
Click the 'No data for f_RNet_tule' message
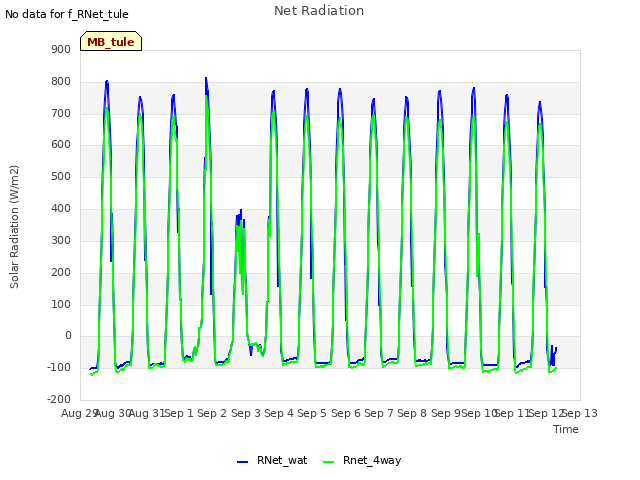click(x=67, y=14)
